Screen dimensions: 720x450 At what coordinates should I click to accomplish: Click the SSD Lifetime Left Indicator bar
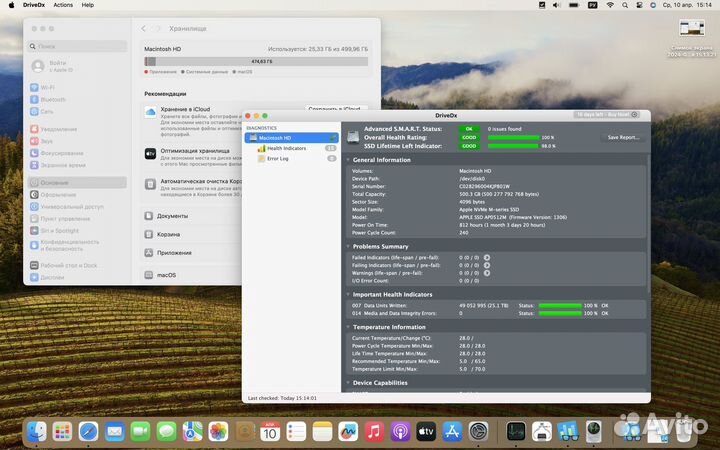[x=513, y=146]
